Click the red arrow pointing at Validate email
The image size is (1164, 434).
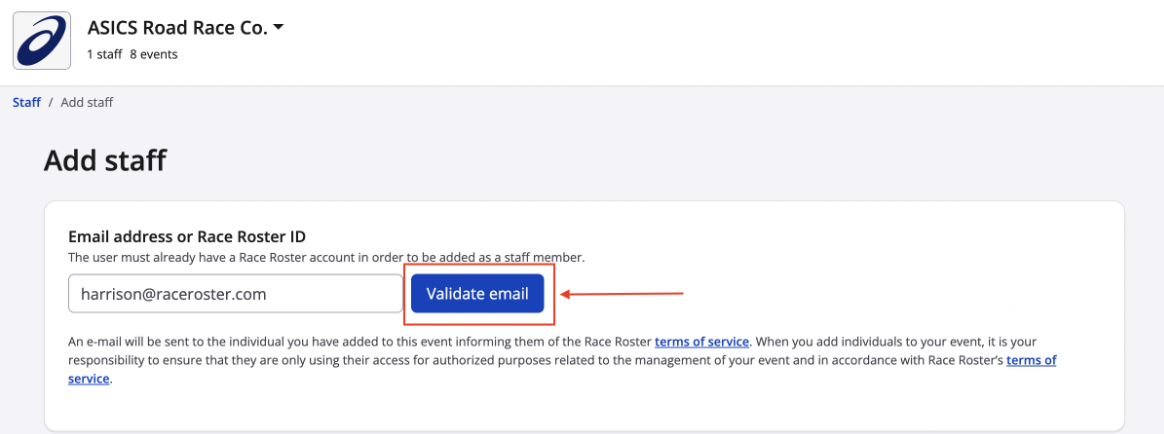click(x=621, y=294)
